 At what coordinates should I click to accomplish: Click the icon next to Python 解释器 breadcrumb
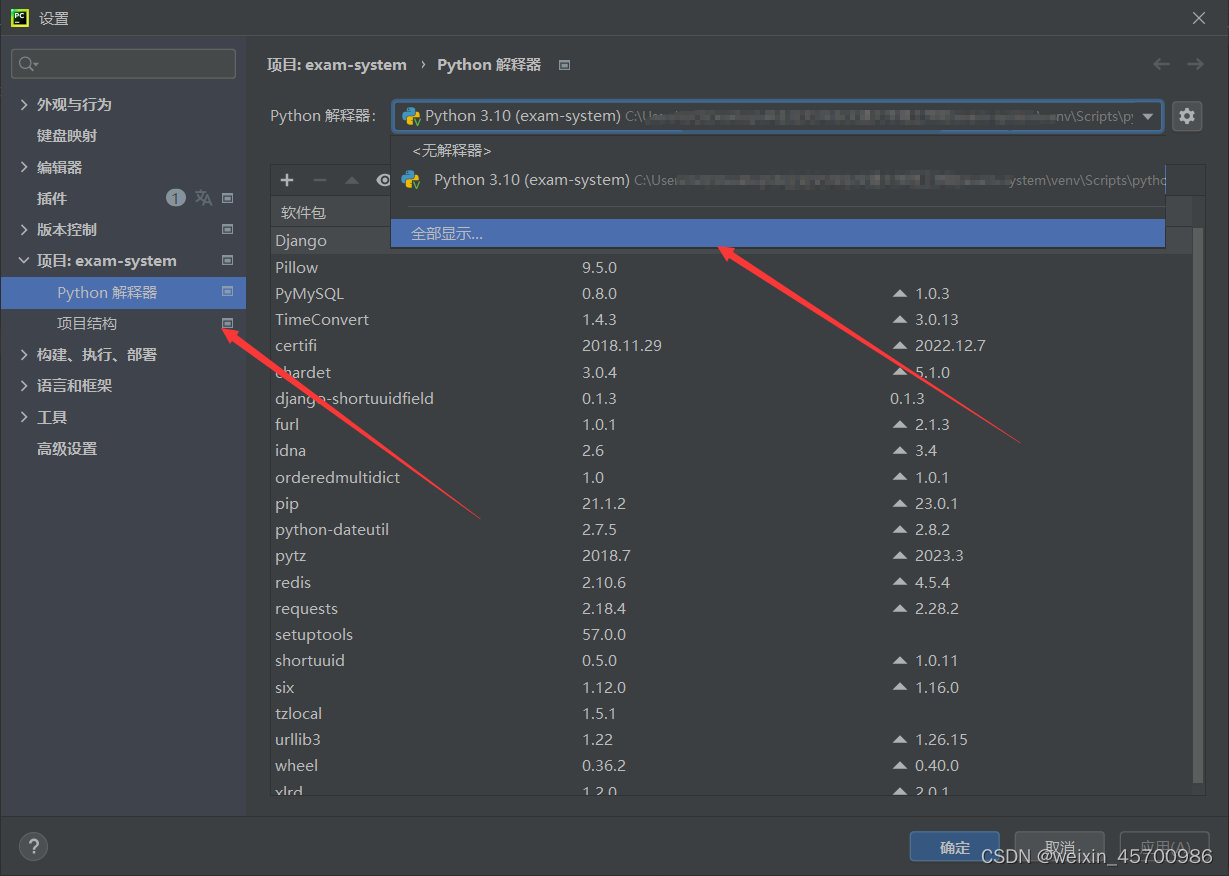pos(564,65)
